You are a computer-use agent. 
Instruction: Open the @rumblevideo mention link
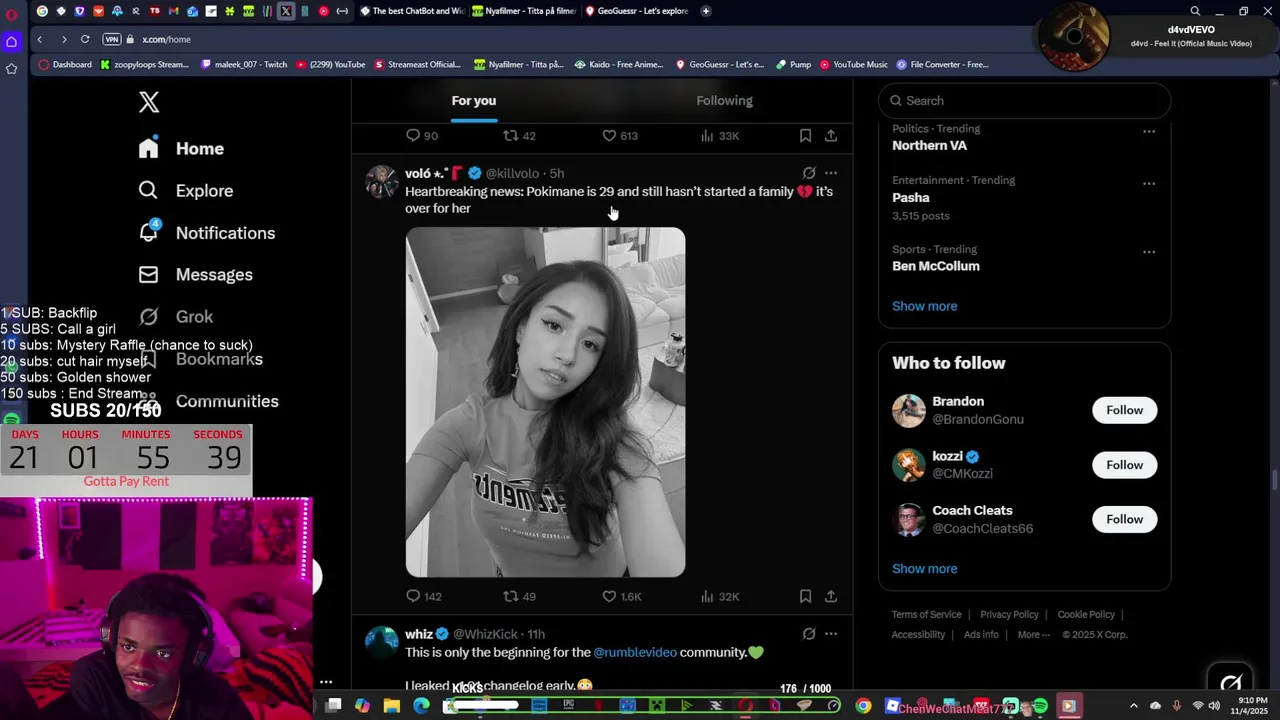coord(635,652)
